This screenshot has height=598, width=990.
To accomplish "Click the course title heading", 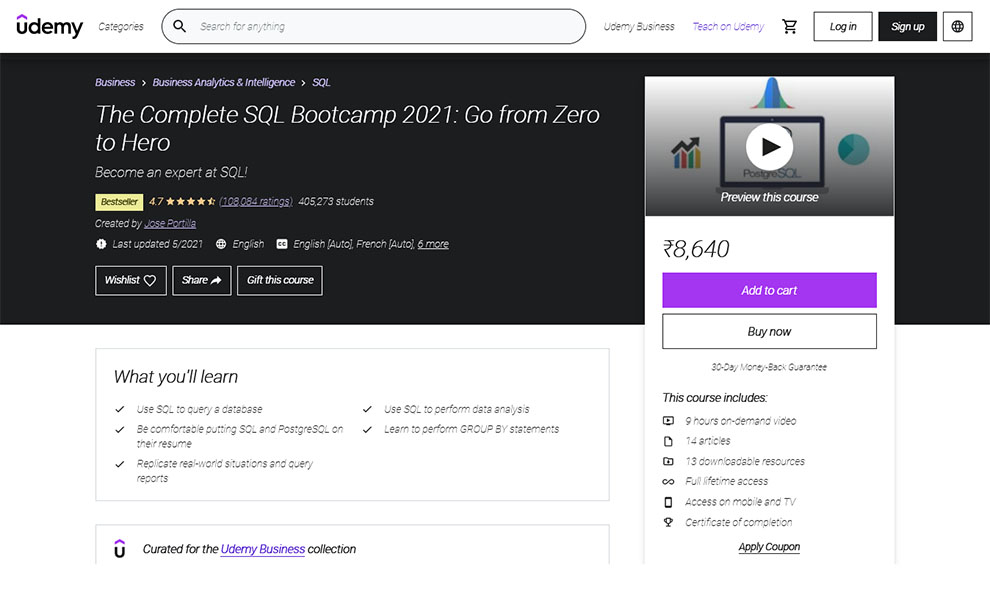I will click(x=347, y=128).
